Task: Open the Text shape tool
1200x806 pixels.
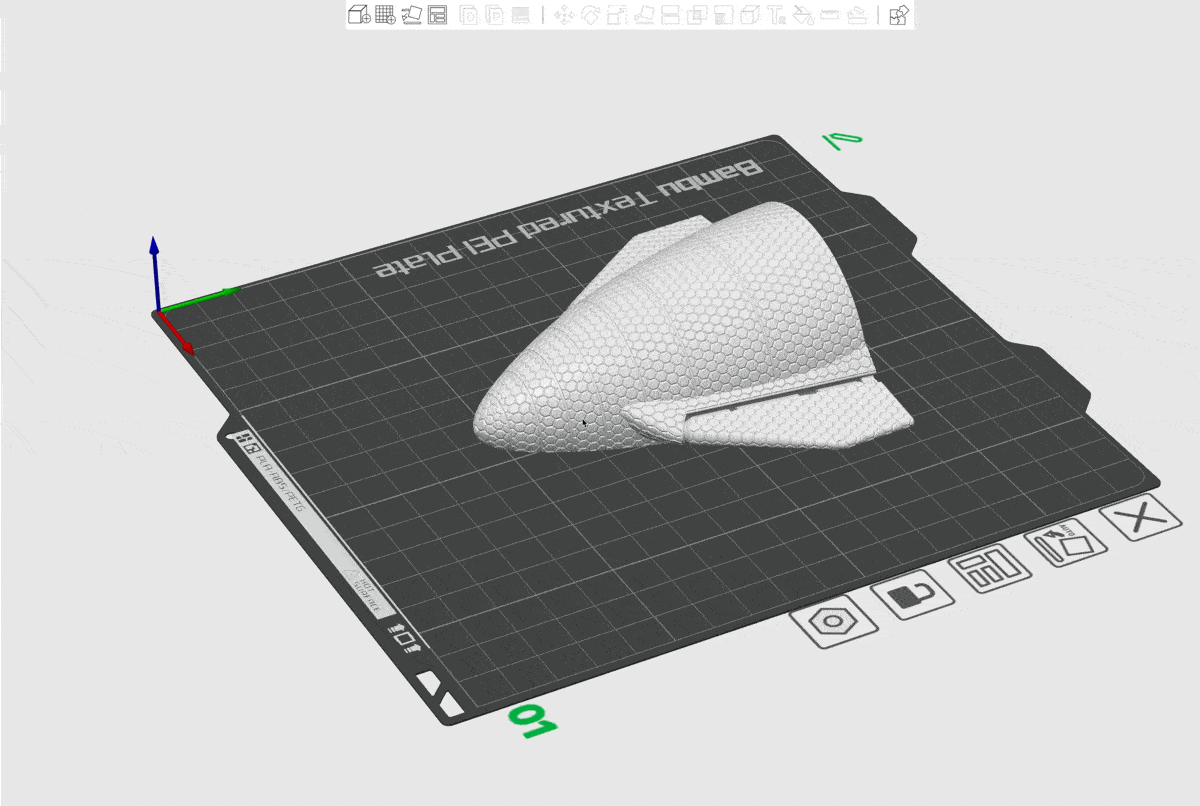Action: pyautogui.click(x=776, y=15)
